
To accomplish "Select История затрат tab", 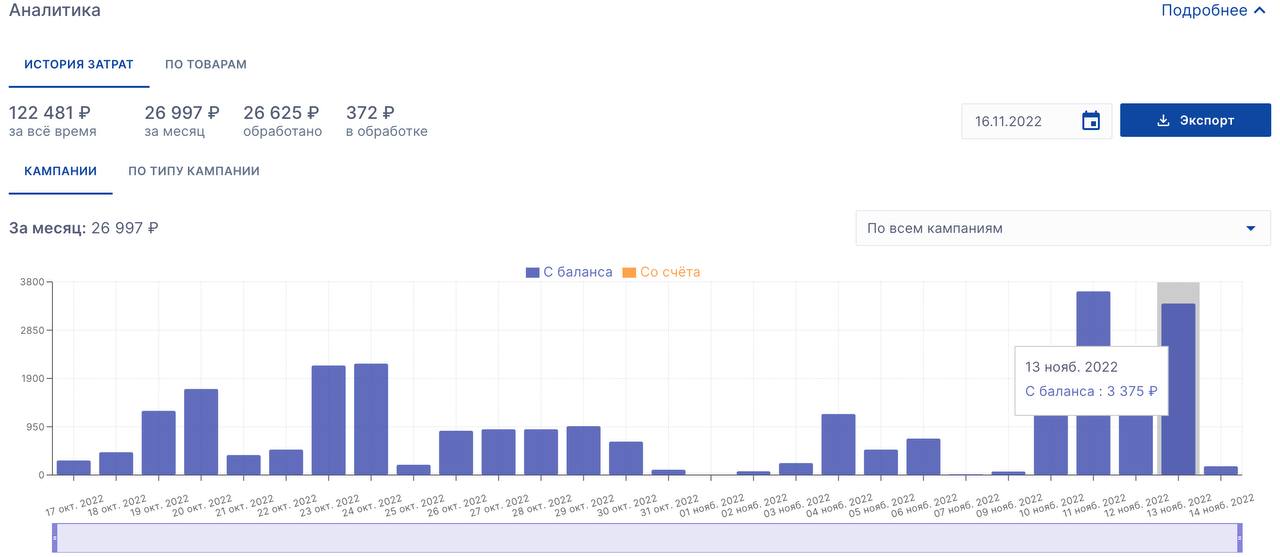I will coord(79,64).
